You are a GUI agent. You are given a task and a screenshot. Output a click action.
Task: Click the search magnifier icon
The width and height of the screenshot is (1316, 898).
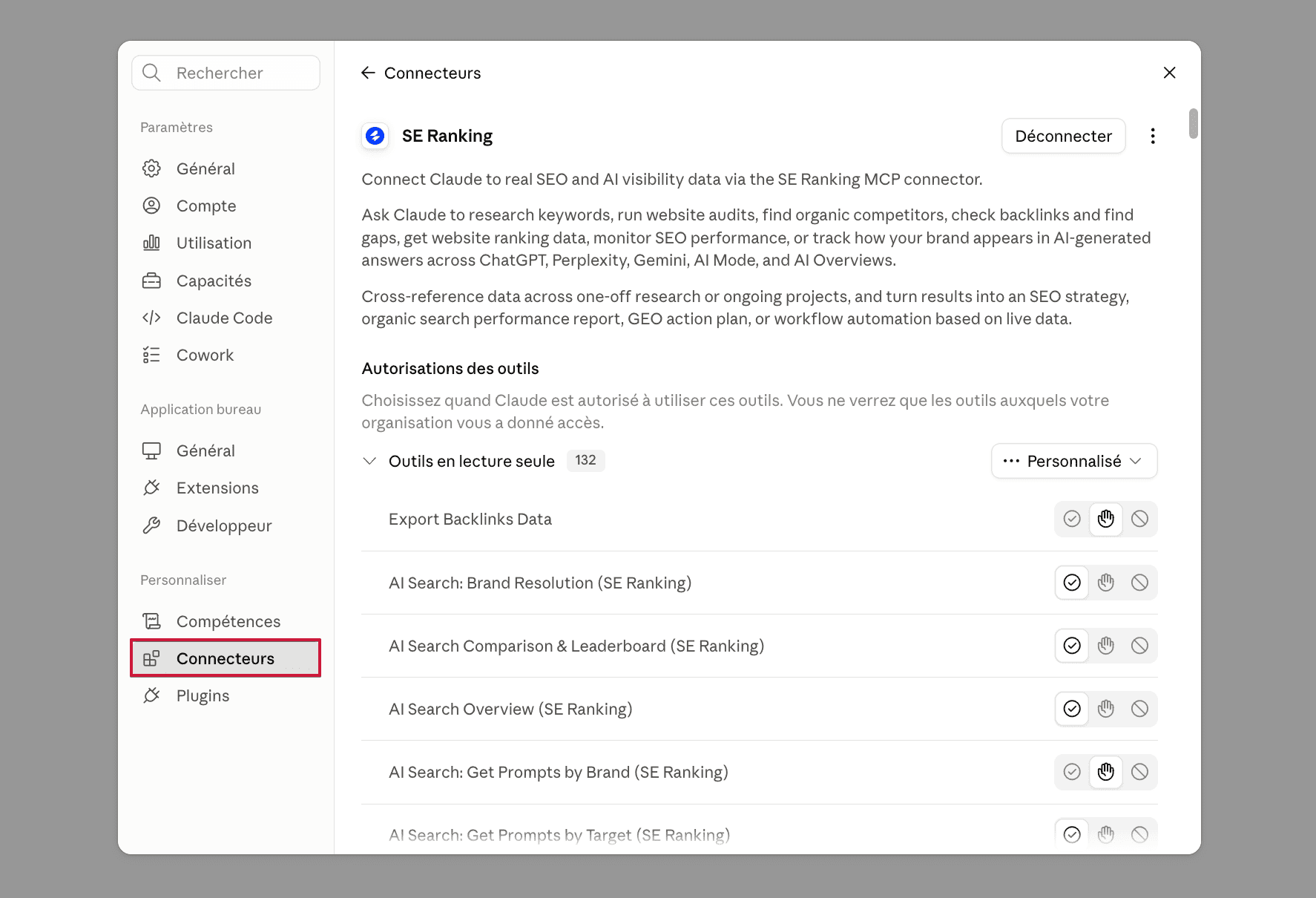pos(151,73)
